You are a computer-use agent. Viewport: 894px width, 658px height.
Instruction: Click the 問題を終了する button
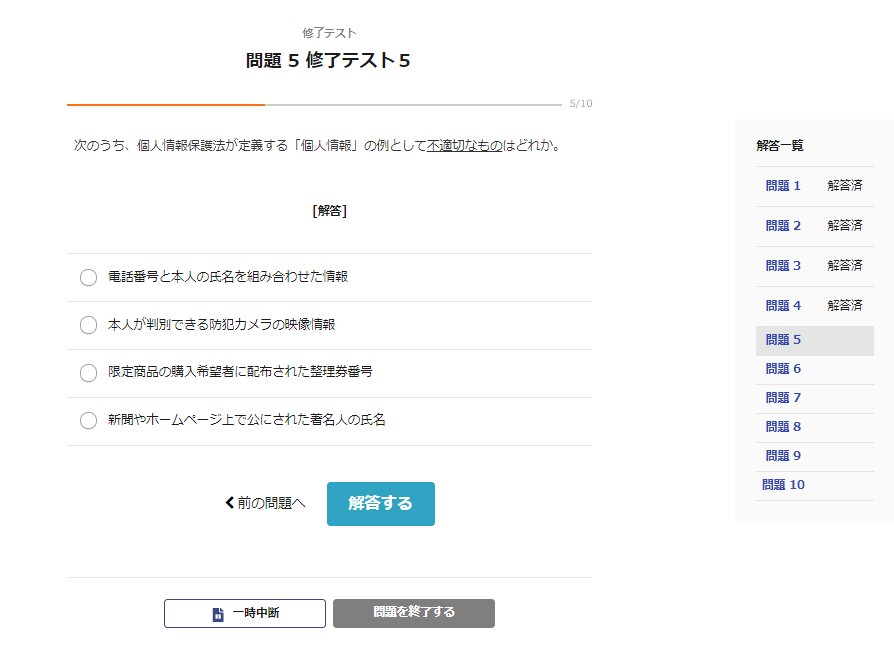[x=413, y=613]
